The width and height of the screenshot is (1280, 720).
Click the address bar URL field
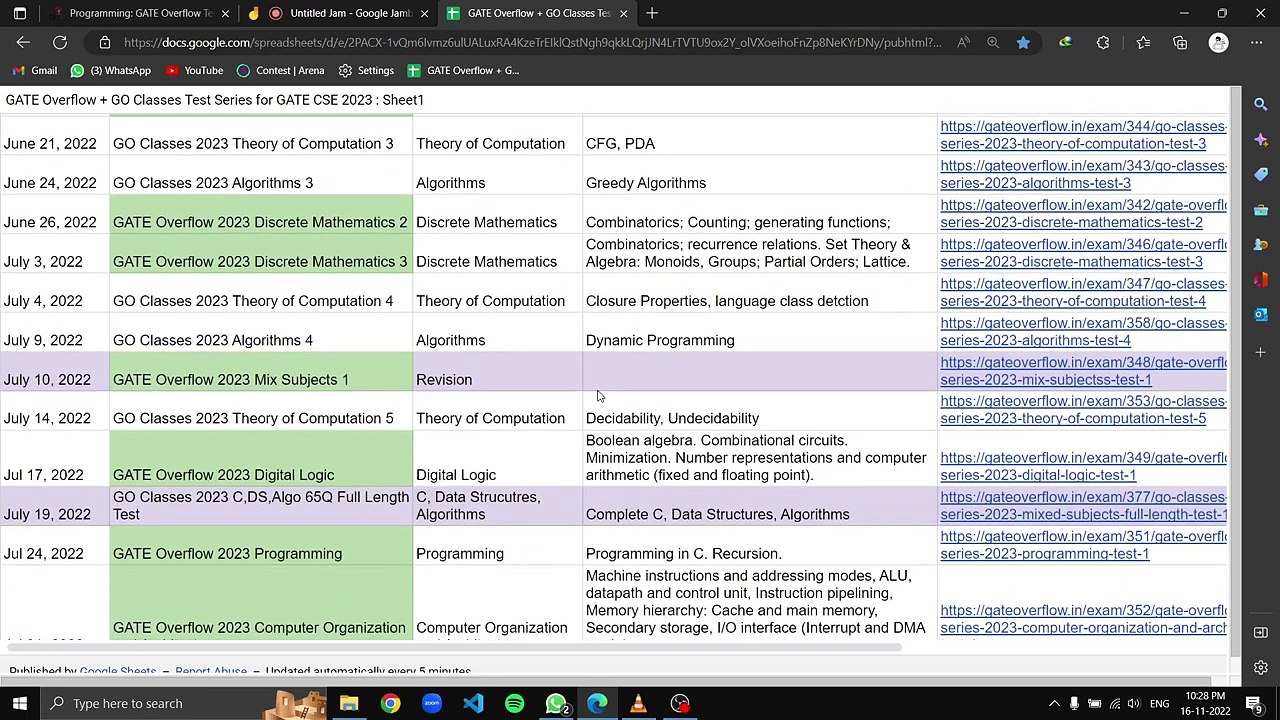coord(532,43)
